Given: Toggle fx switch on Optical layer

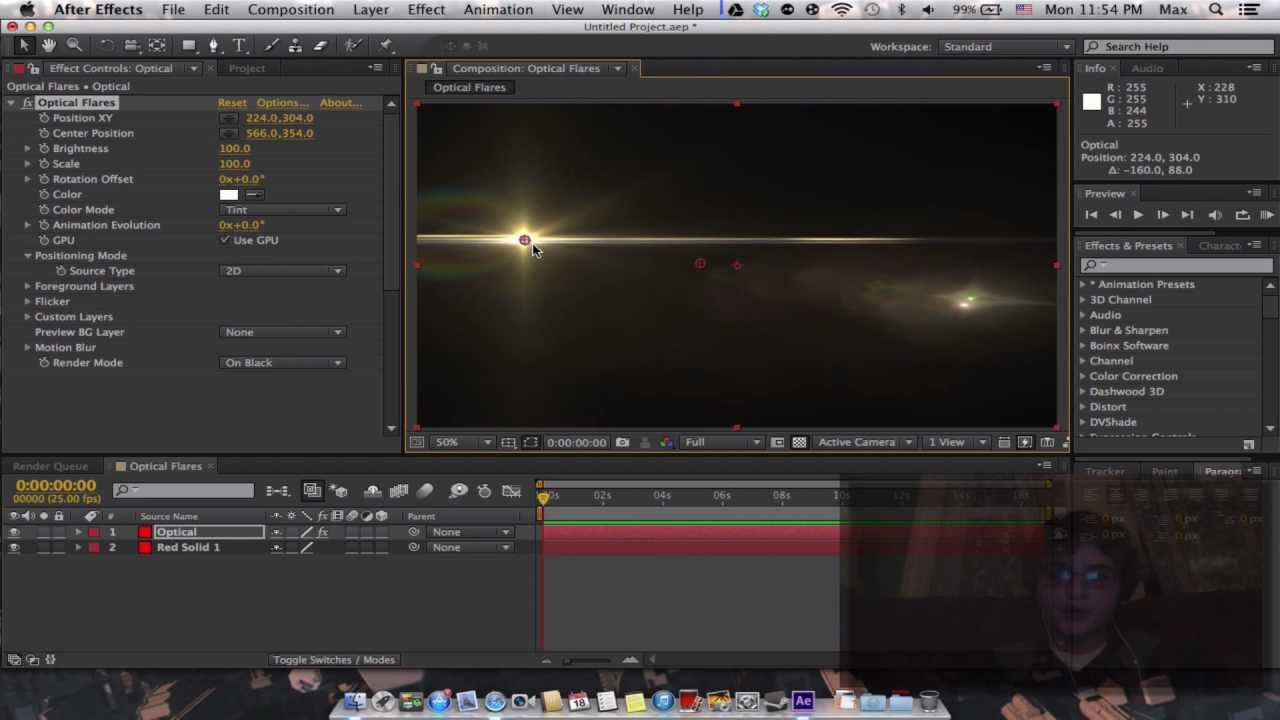Looking at the screenshot, I should (322, 532).
